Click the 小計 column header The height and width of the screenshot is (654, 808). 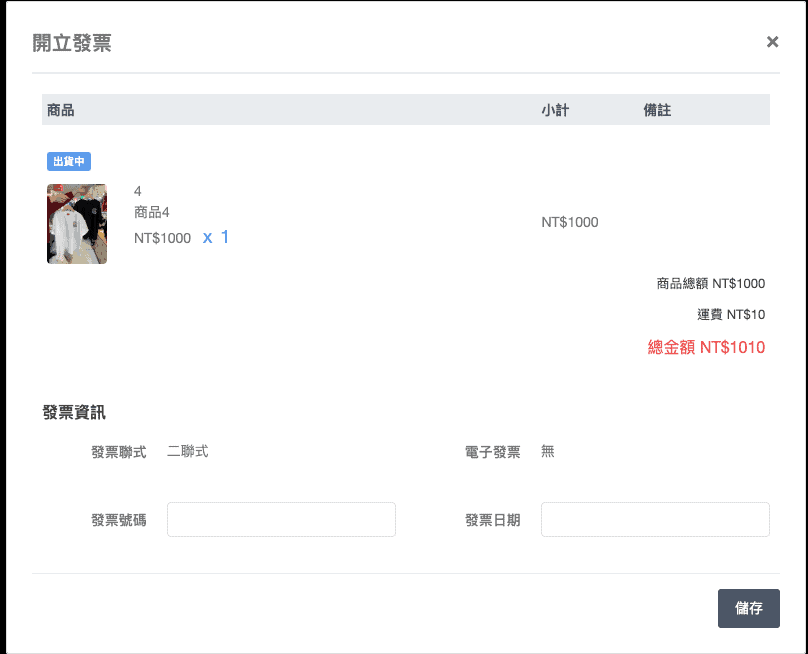tap(555, 110)
